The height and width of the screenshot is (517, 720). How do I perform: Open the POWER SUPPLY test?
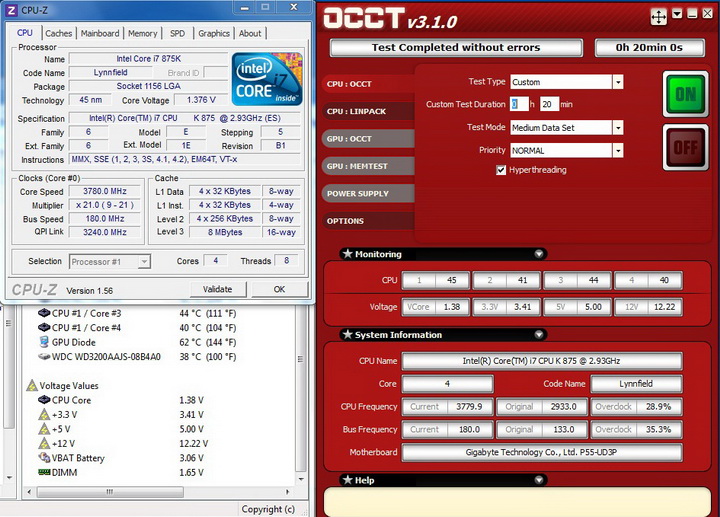(368, 194)
